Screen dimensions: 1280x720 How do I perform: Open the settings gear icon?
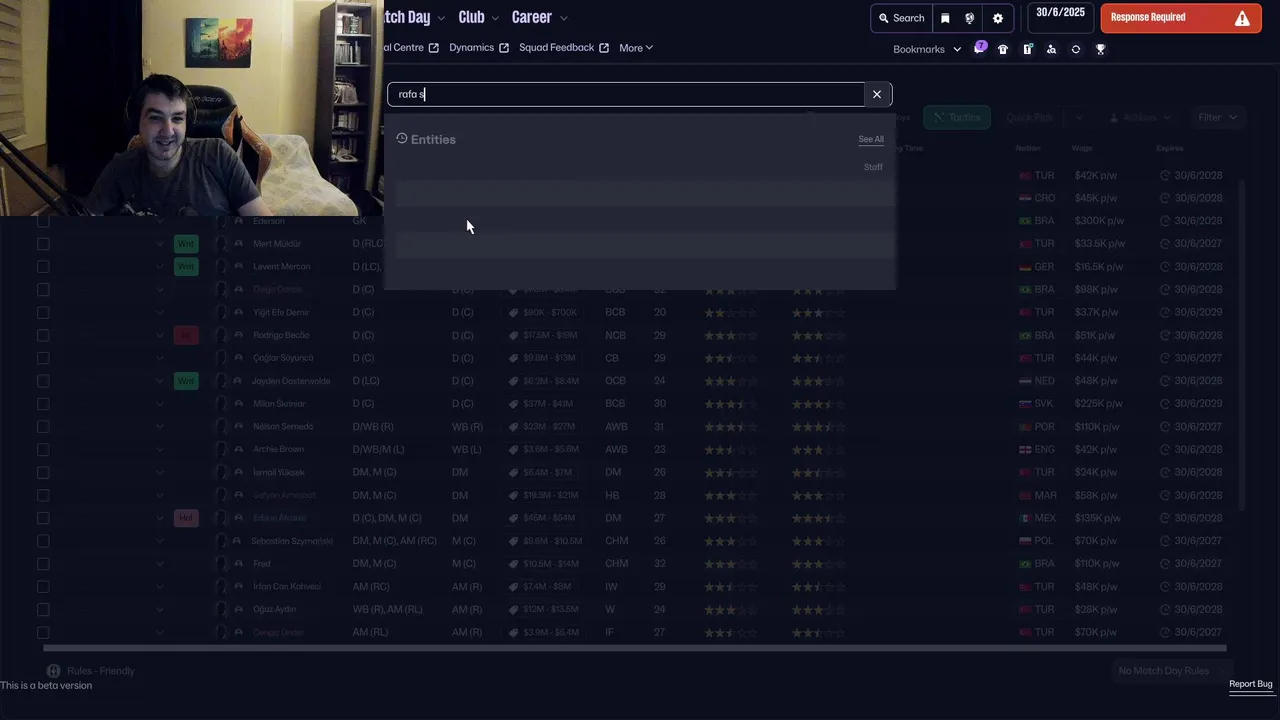pos(998,18)
